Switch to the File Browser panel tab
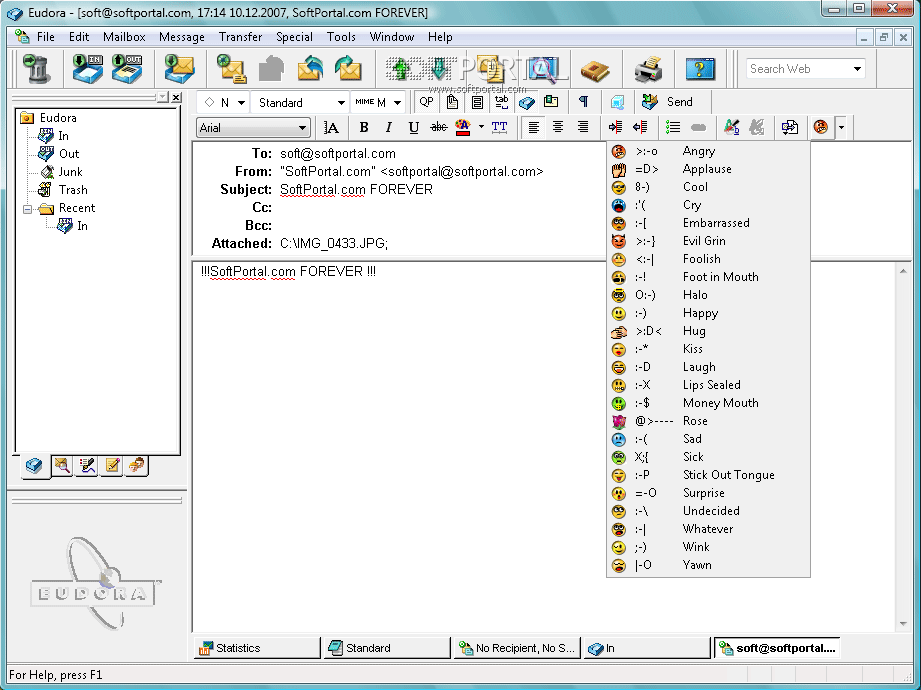Viewport: 921px width, 690px height. coord(61,466)
